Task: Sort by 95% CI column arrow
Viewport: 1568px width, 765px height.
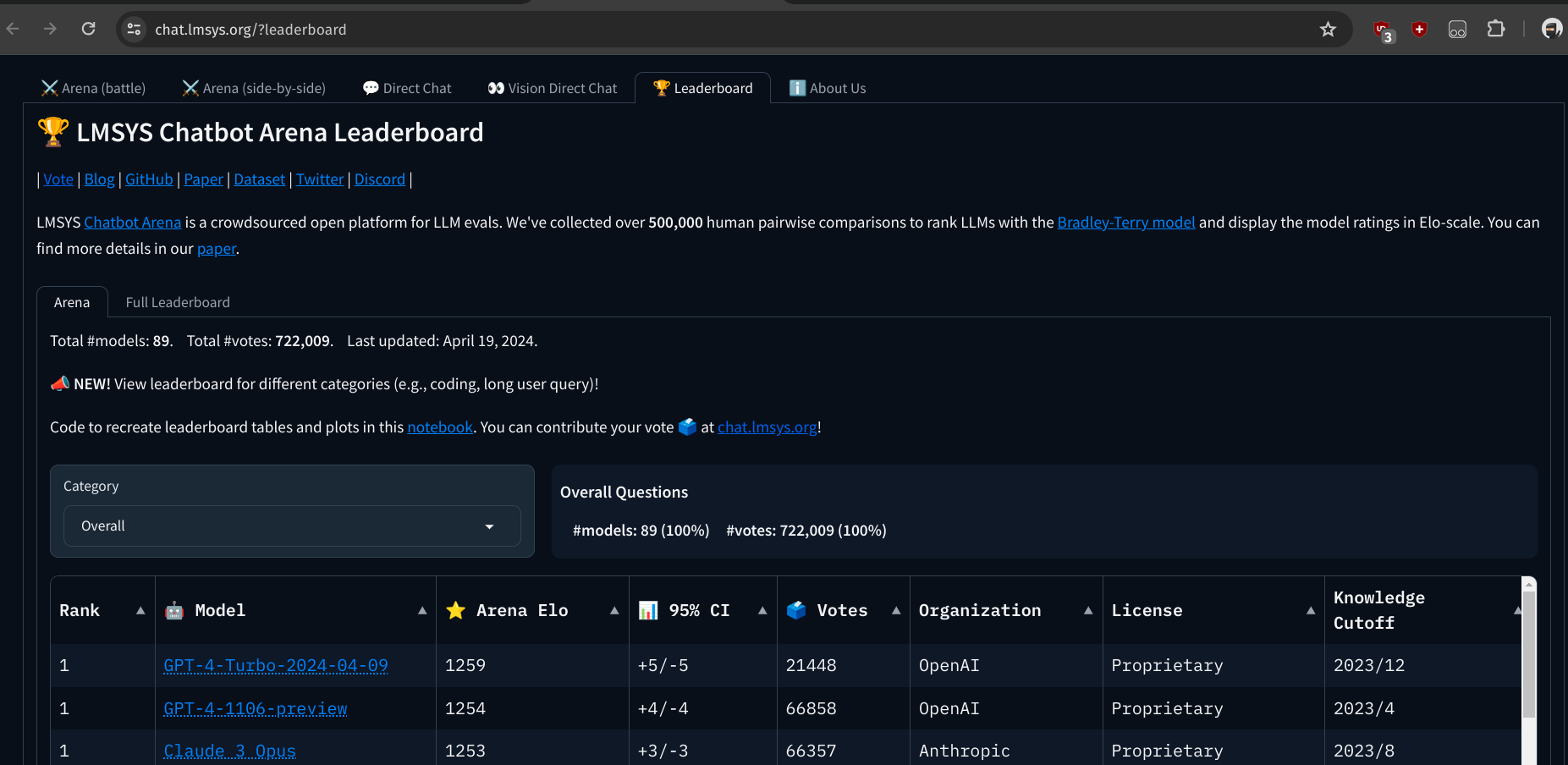Action: (x=762, y=610)
